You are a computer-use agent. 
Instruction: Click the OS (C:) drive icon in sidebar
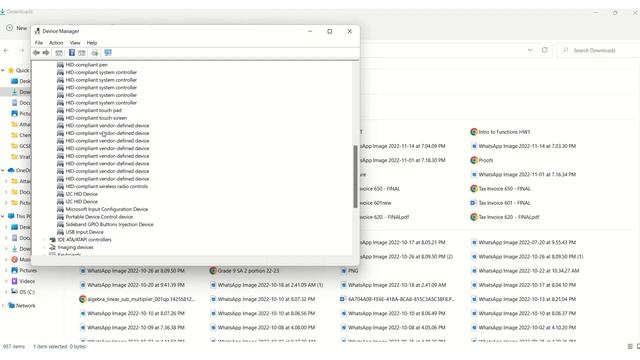click(14, 292)
